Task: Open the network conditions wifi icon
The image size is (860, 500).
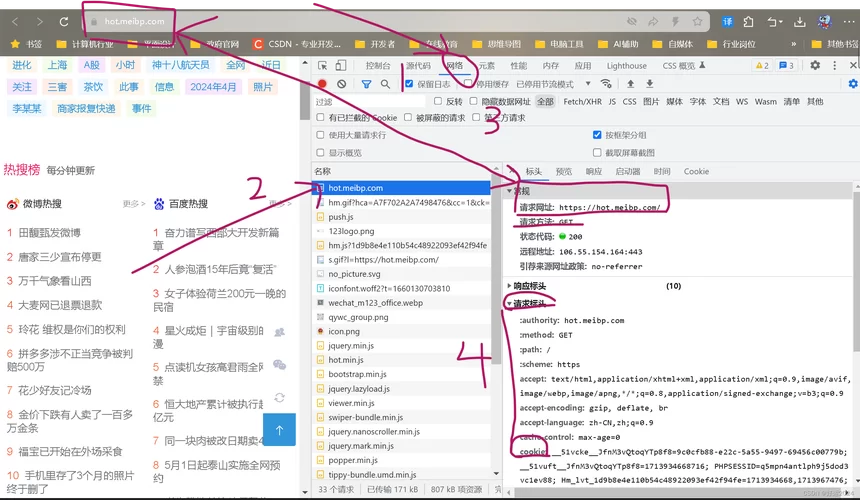Action: pyautogui.click(x=606, y=84)
